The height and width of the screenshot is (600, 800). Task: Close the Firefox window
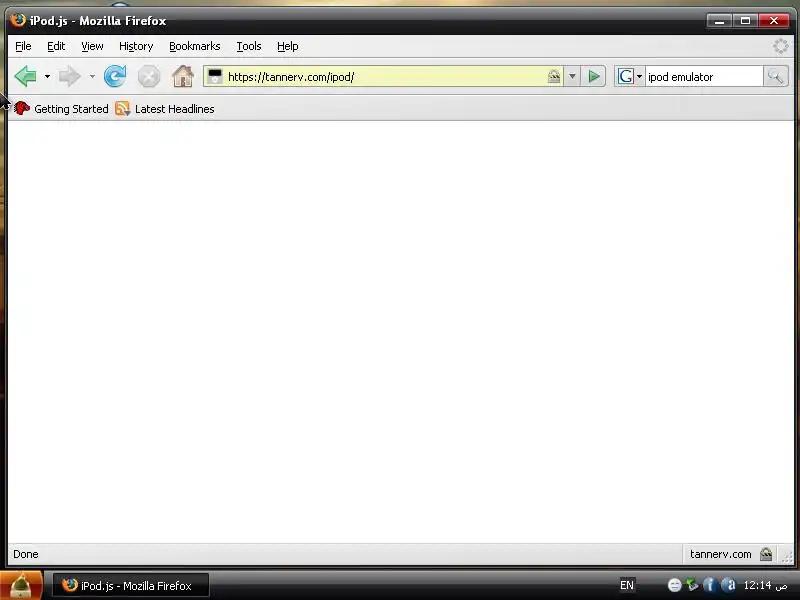pos(774,21)
